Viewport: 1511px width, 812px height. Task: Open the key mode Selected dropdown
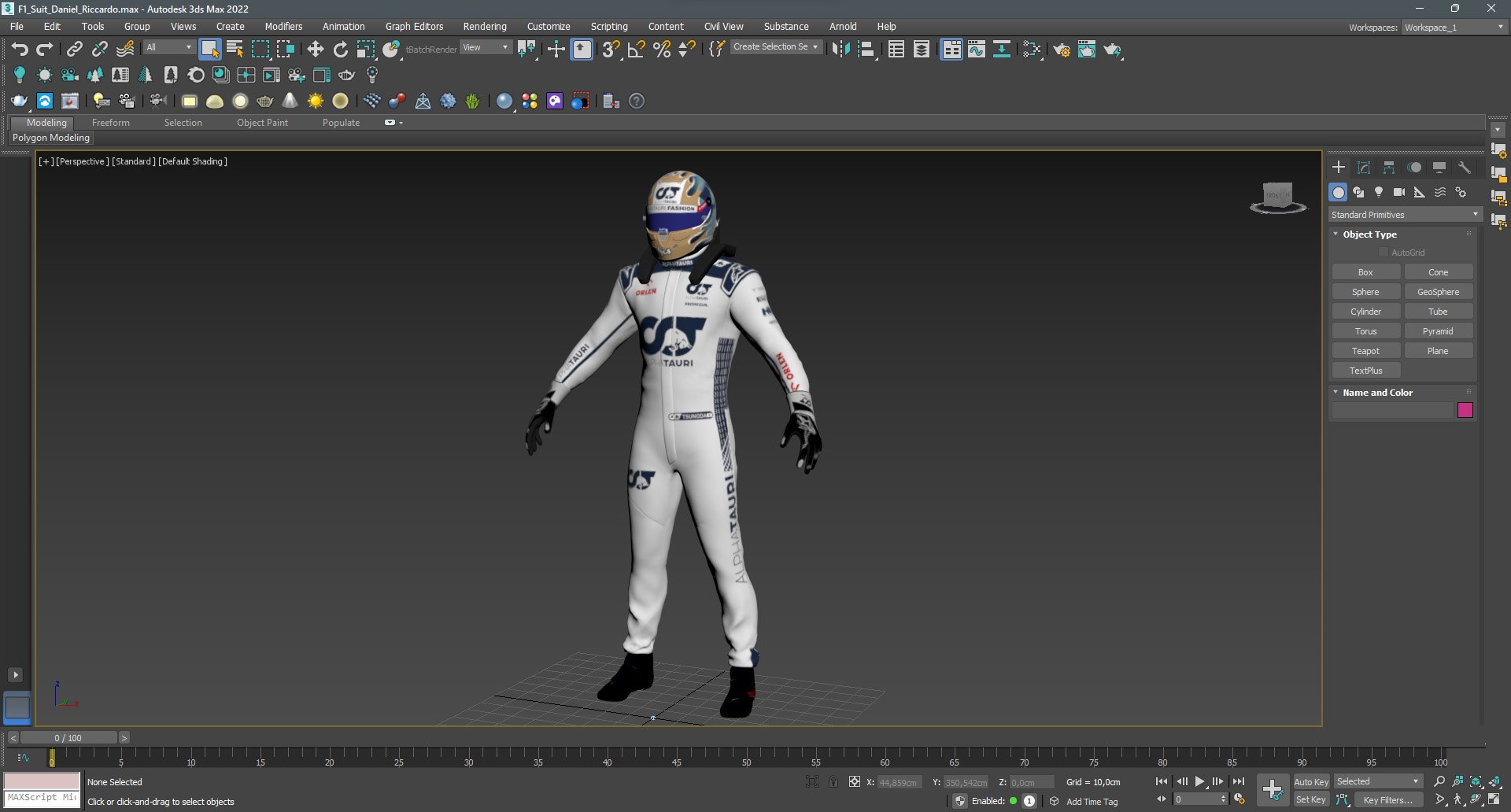(x=1378, y=781)
